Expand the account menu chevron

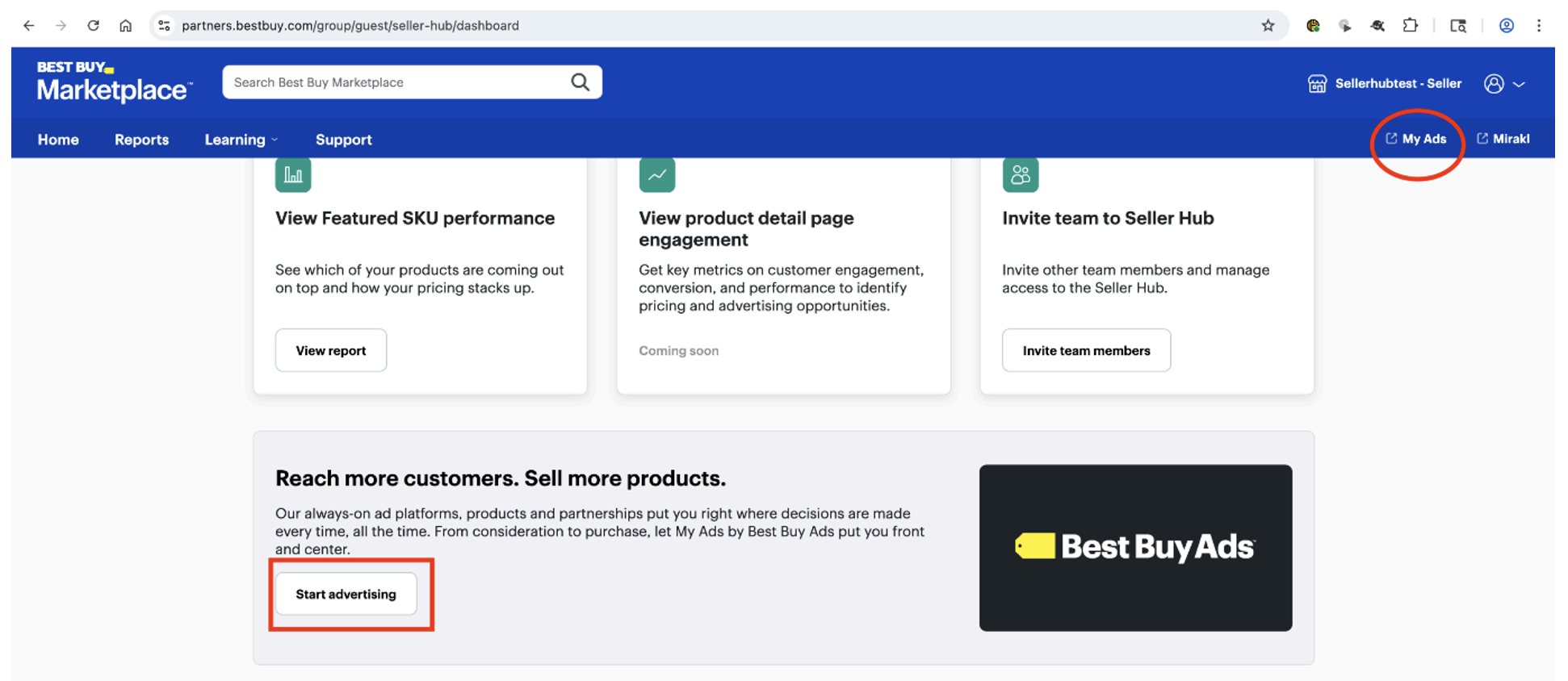click(x=1519, y=84)
